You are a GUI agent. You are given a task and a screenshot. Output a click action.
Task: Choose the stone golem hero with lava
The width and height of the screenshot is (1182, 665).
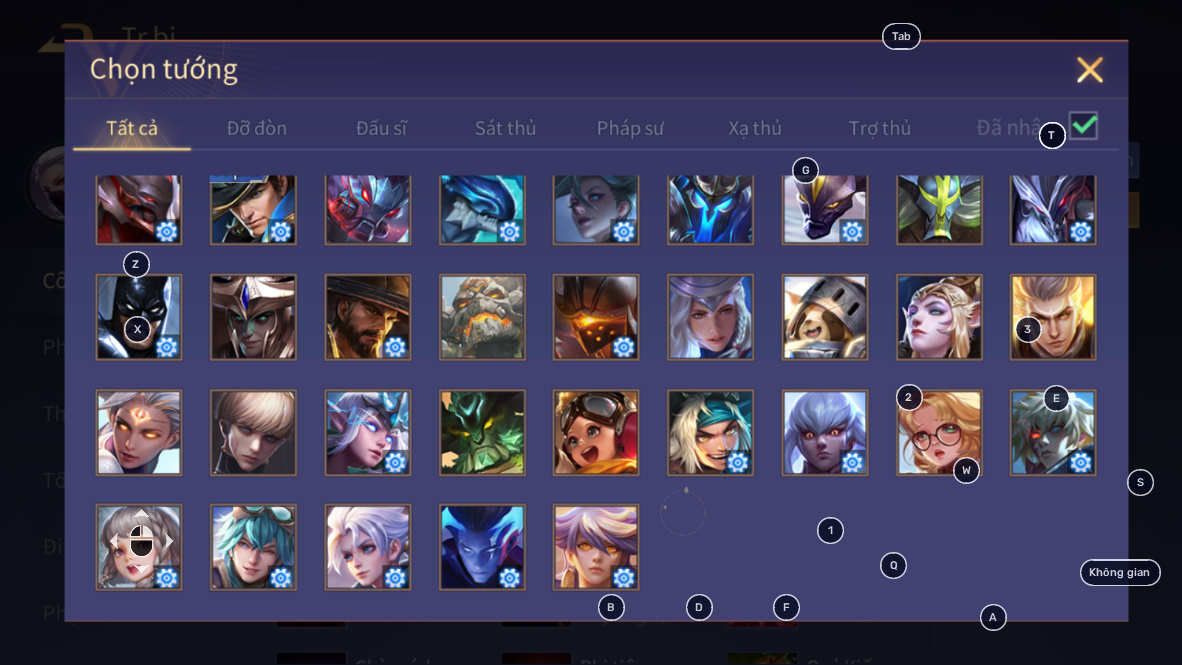coord(482,317)
